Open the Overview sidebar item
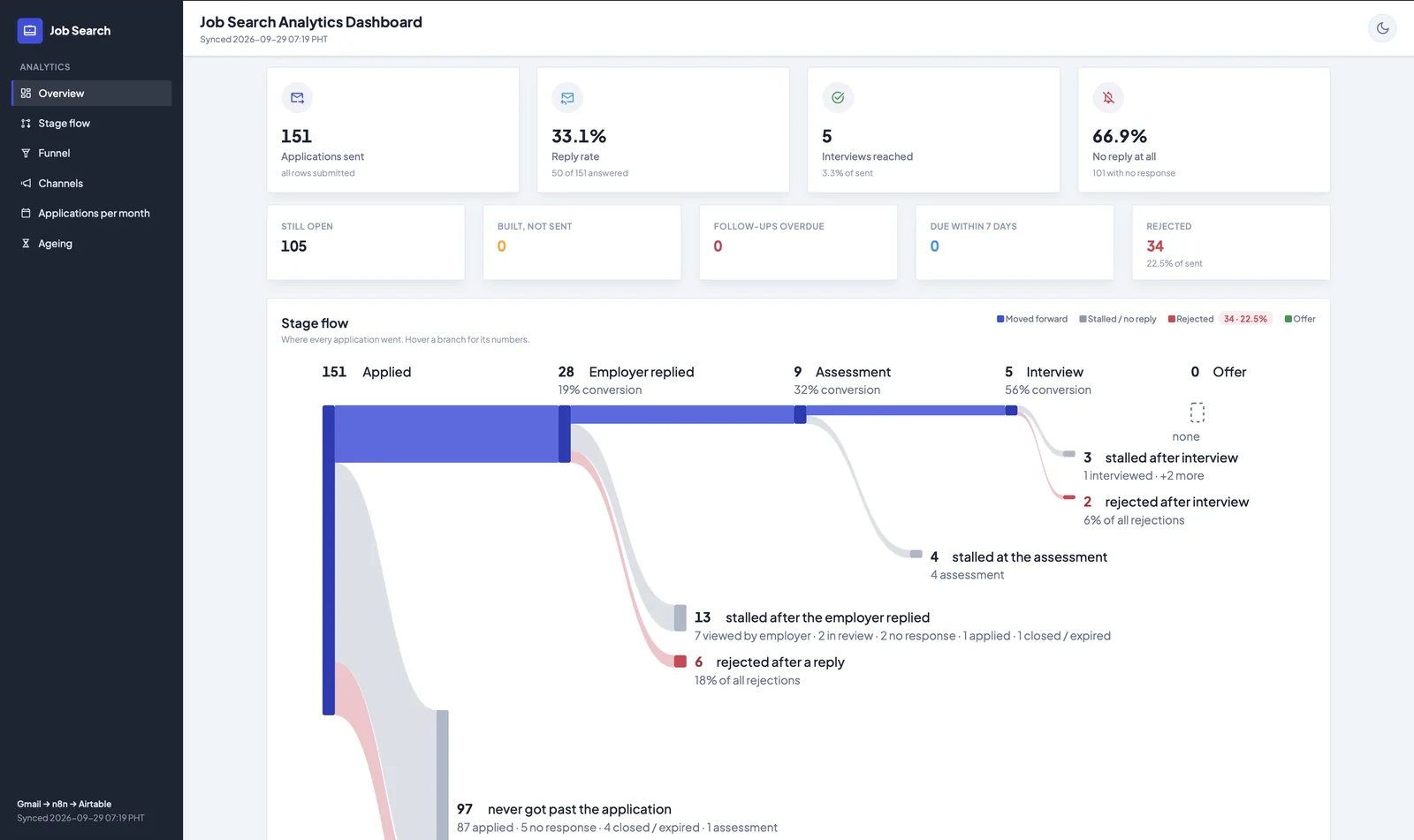This screenshot has width=1414, height=840. click(92, 94)
